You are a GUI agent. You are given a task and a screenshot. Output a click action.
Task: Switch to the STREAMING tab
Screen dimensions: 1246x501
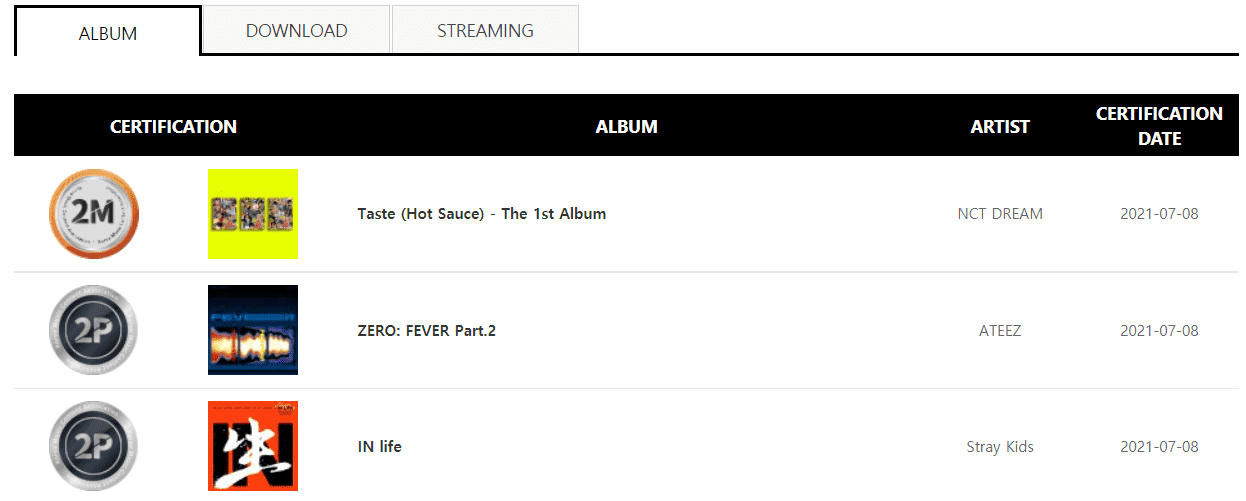[x=485, y=31]
